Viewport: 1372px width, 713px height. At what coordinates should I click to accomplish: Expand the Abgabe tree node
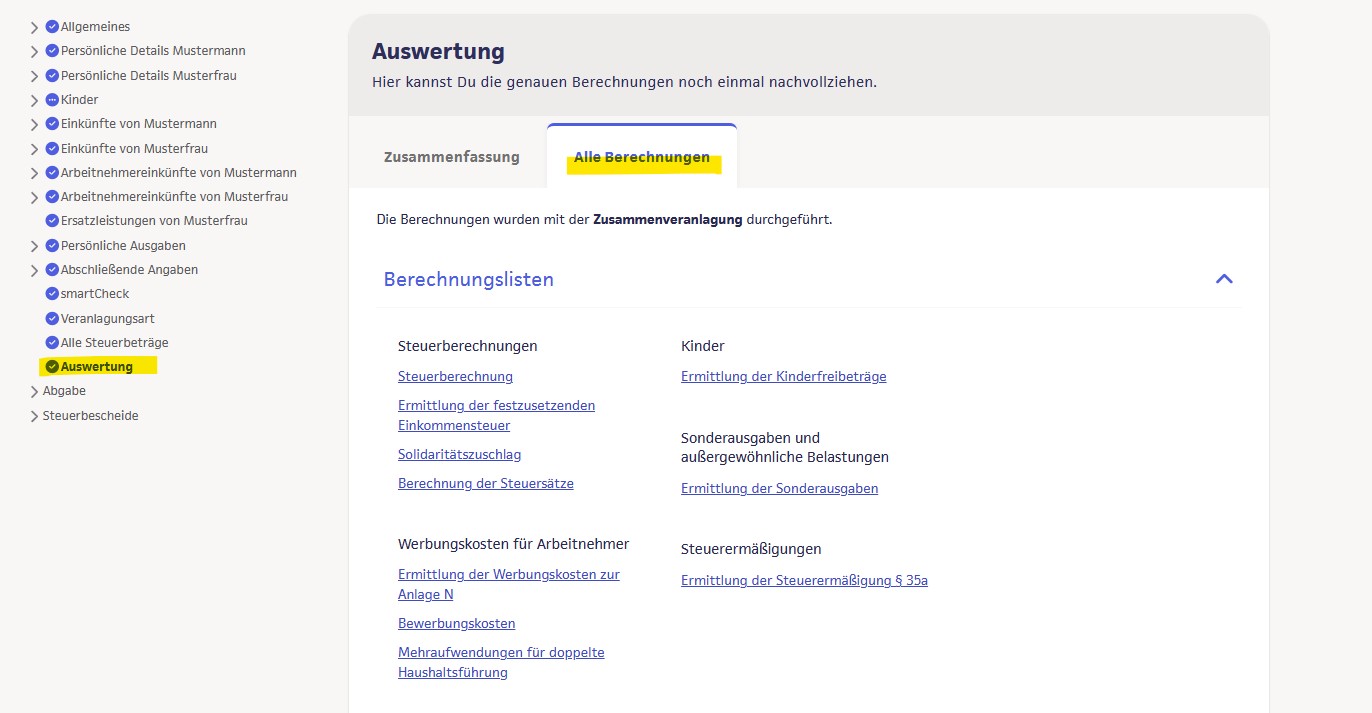coord(35,392)
